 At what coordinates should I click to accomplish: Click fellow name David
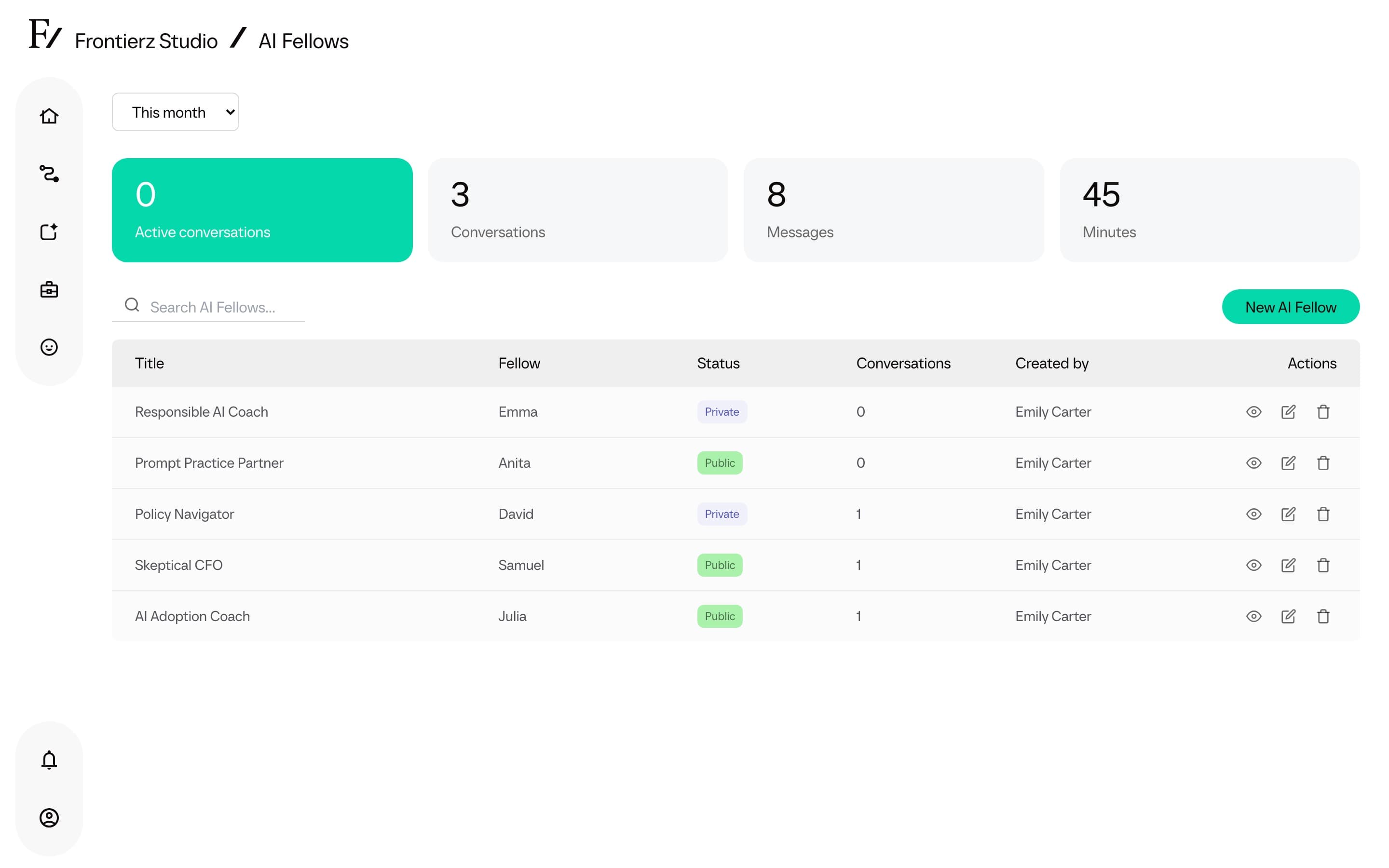(516, 514)
